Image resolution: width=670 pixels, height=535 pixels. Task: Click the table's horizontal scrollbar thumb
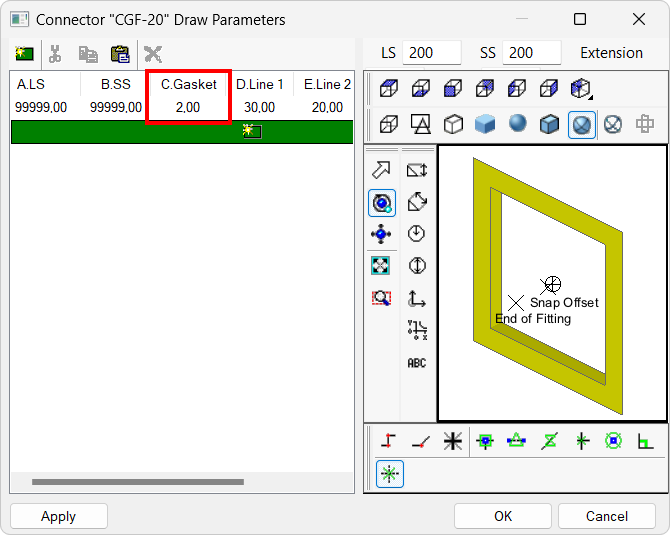click(x=138, y=482)
